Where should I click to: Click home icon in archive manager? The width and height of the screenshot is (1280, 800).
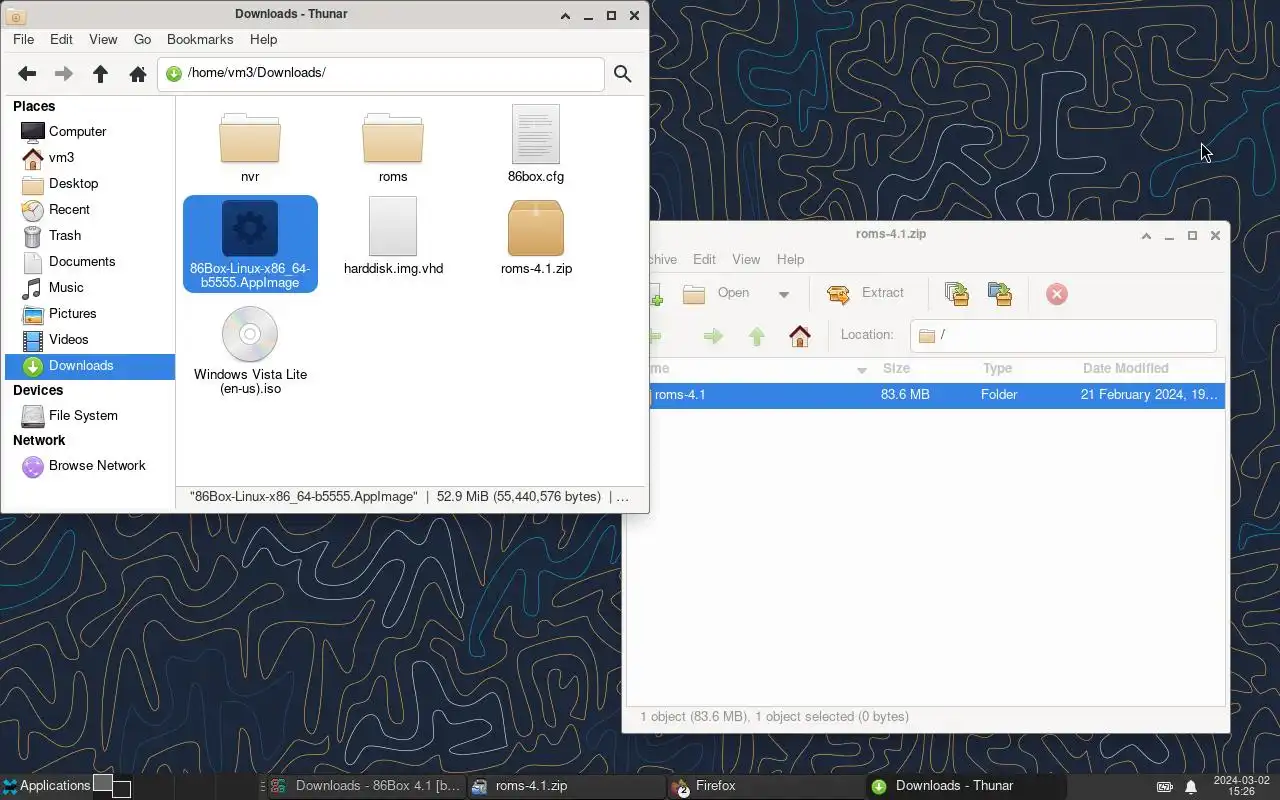[800, 336]
